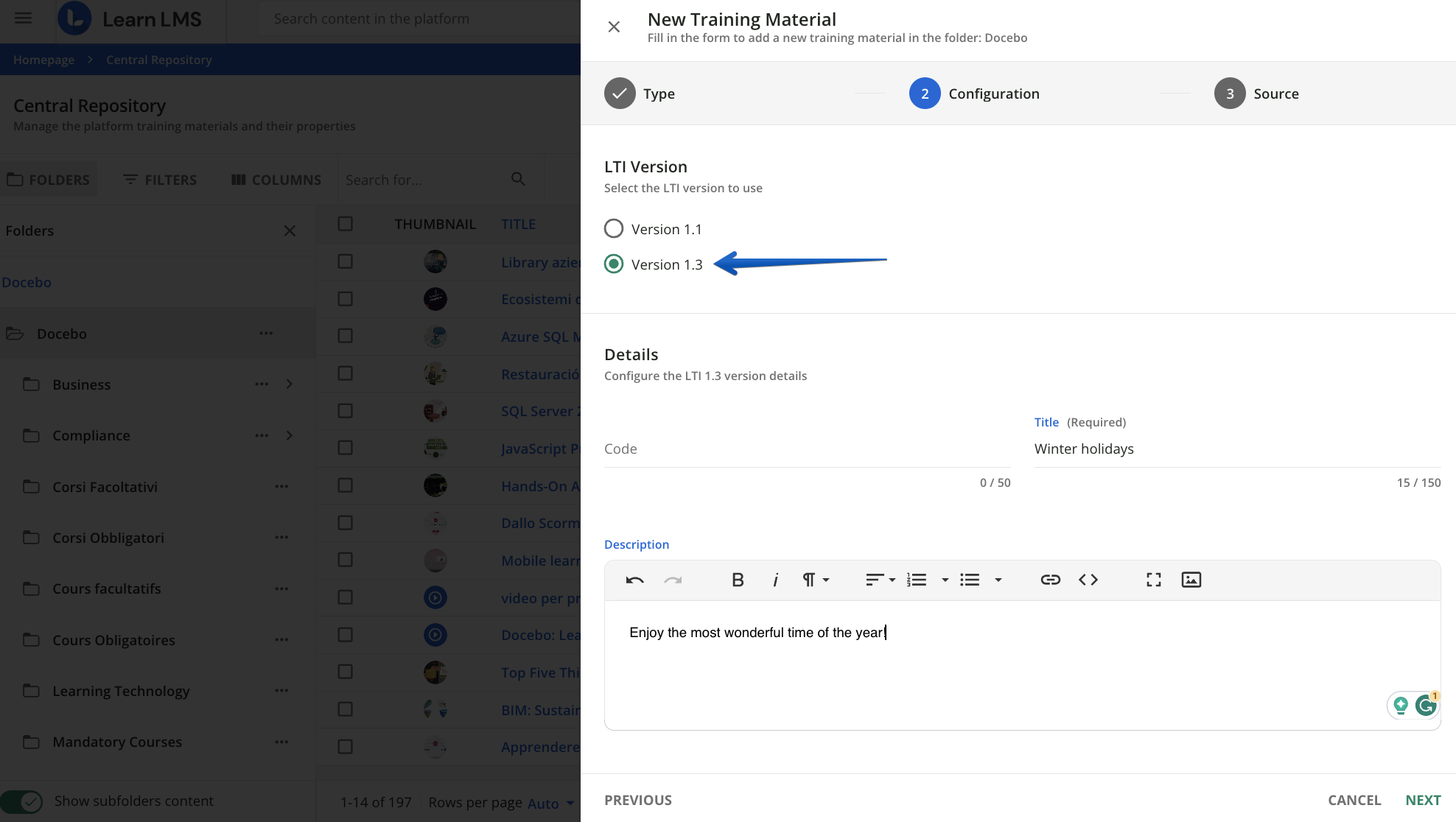The height and width of the screenshot is (822, 1456).
Task: Expand the Compliance folder subfolders
Action: click(289, 435)
